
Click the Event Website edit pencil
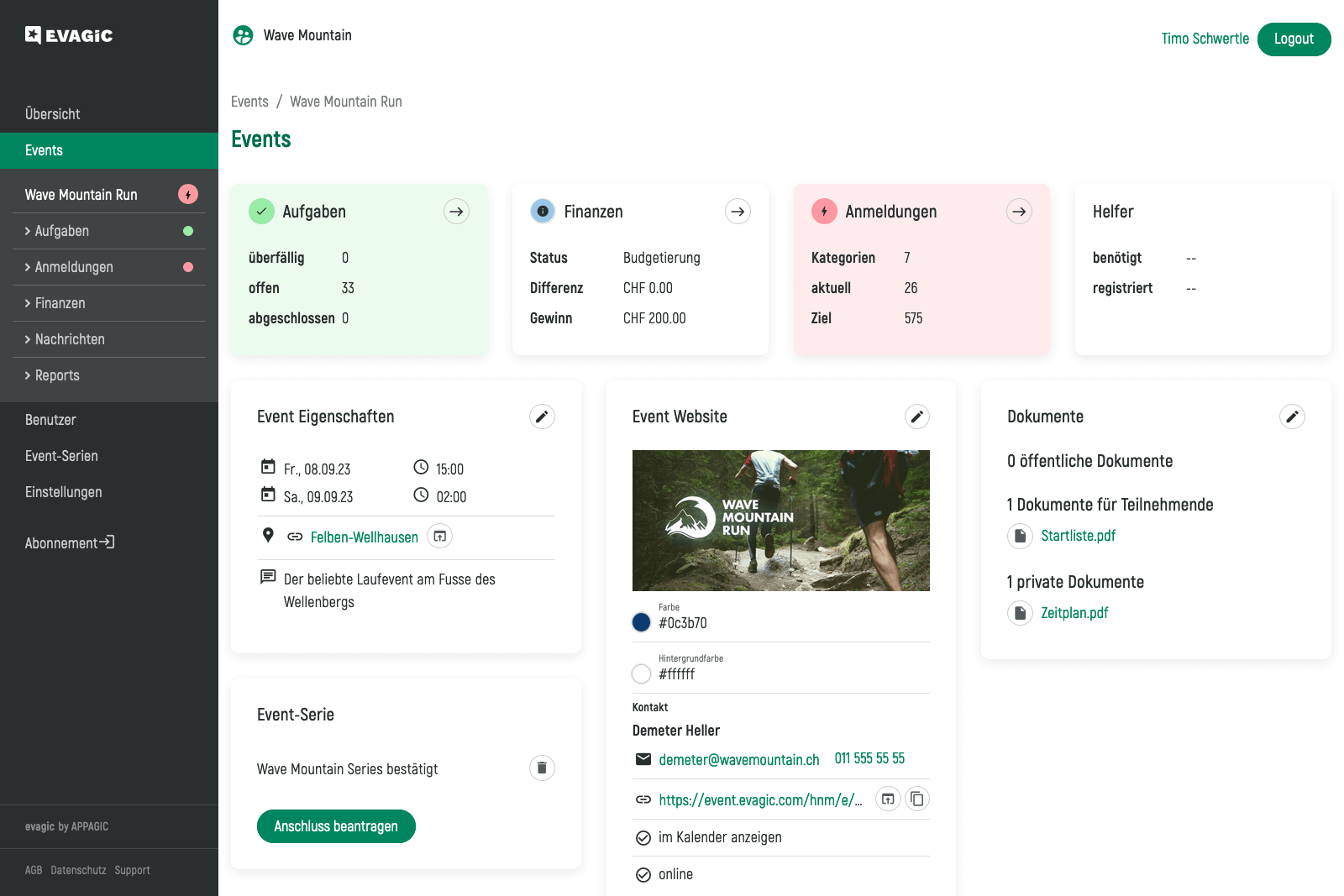pos(916,417)
